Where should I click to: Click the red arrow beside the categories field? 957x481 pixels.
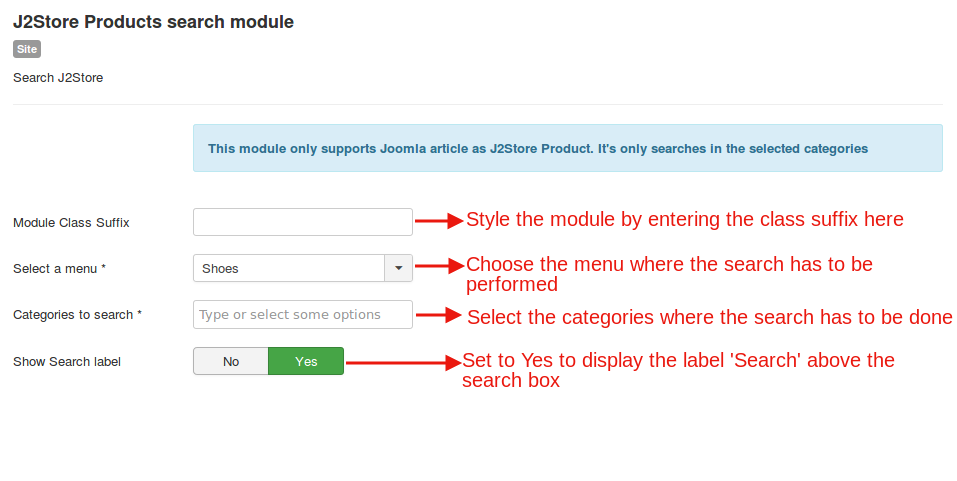[x=441, y=315]
